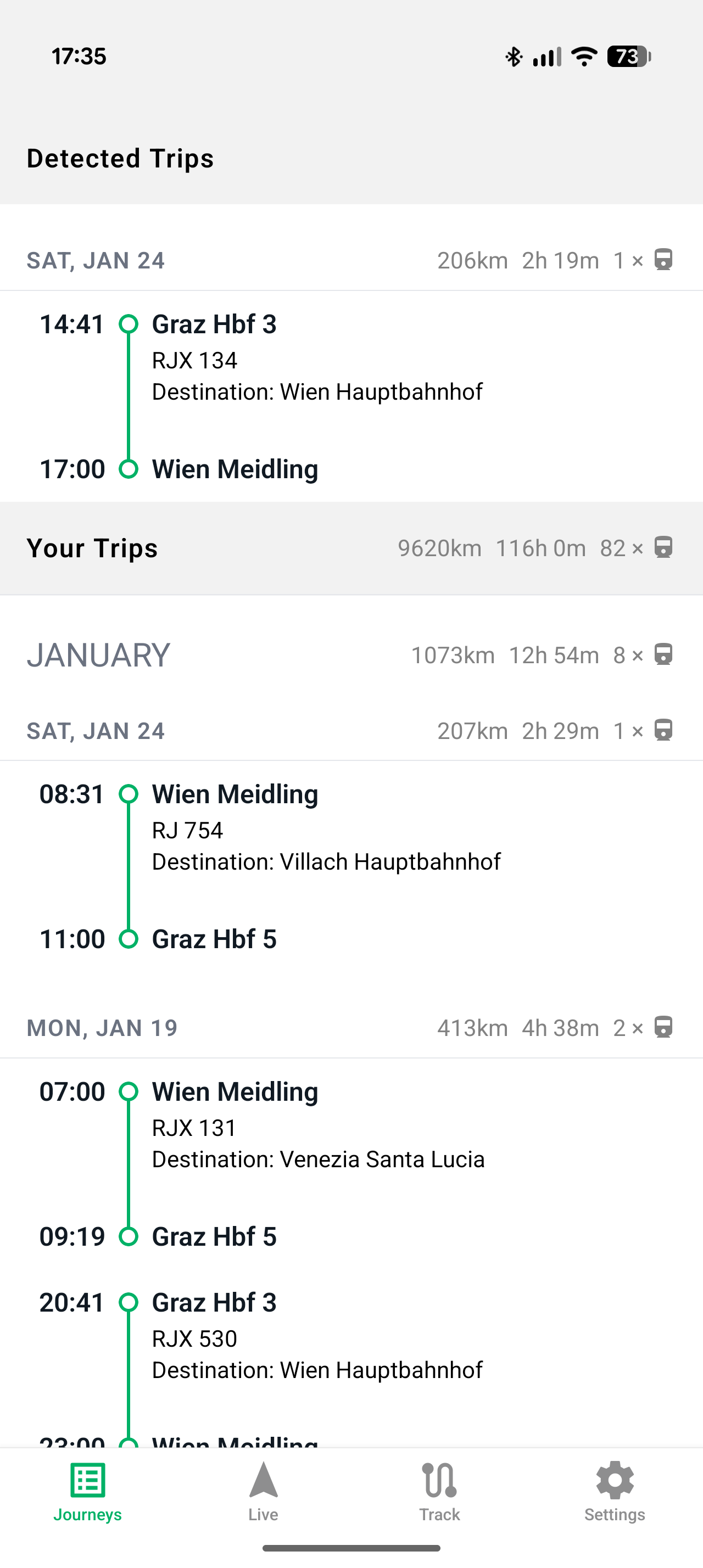Open the RJX 530 trip from Graz Hbf 3

click(316, 1354)
